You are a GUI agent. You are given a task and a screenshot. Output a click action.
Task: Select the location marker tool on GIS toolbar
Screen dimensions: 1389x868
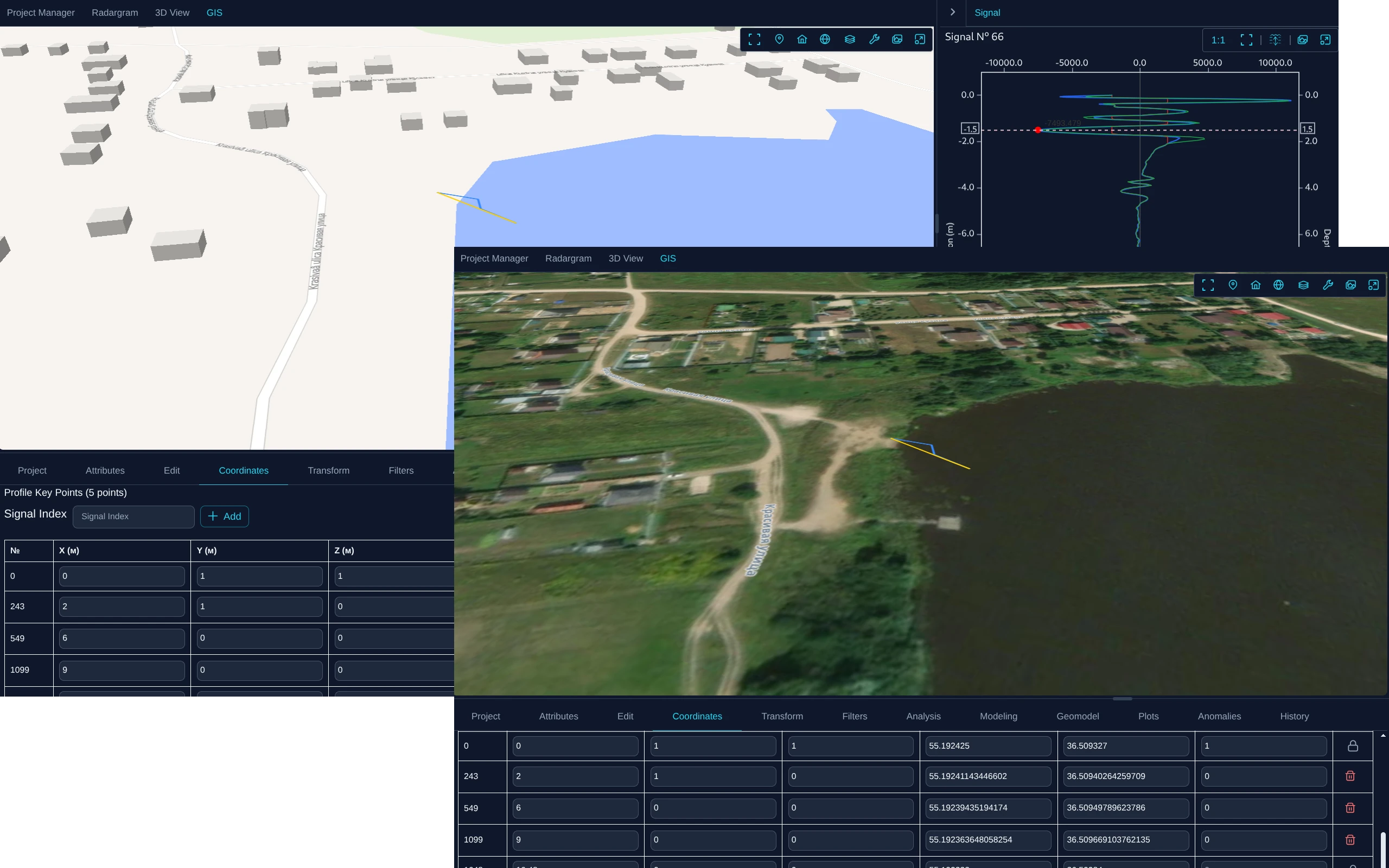pos(780,39)
